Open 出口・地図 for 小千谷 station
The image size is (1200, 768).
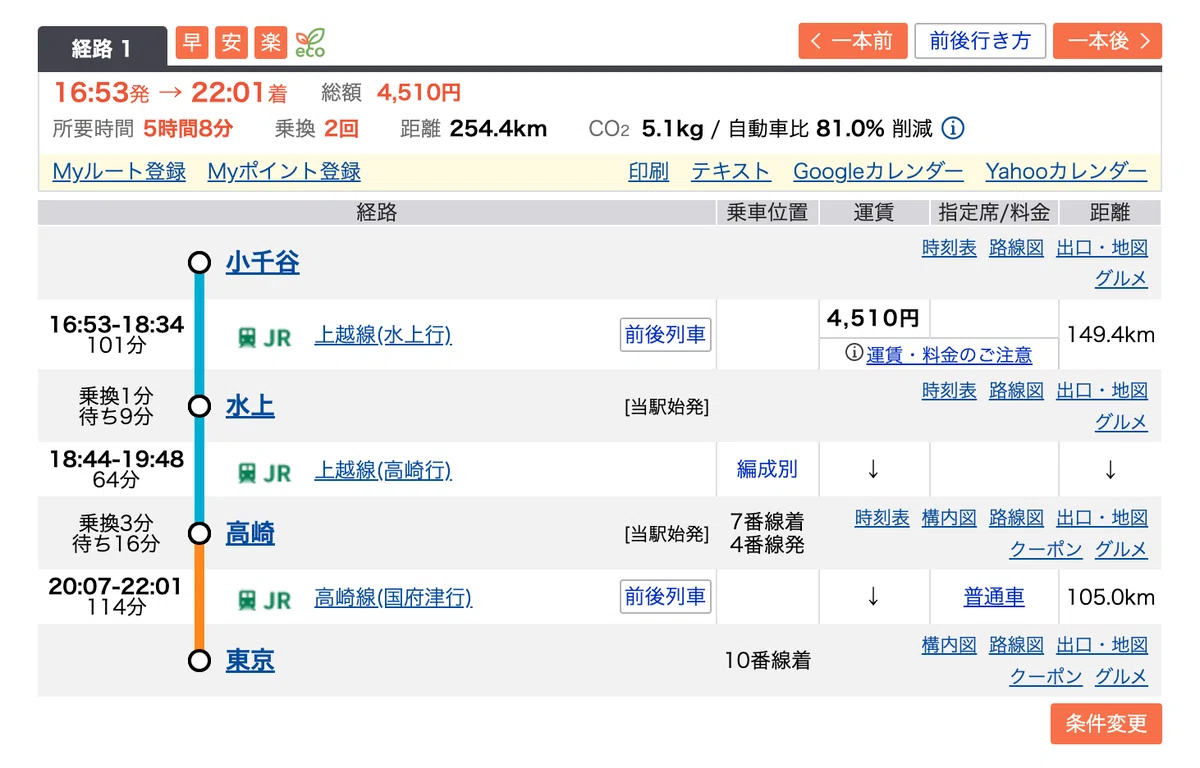pyautogui.click(x=1102, y=248)
